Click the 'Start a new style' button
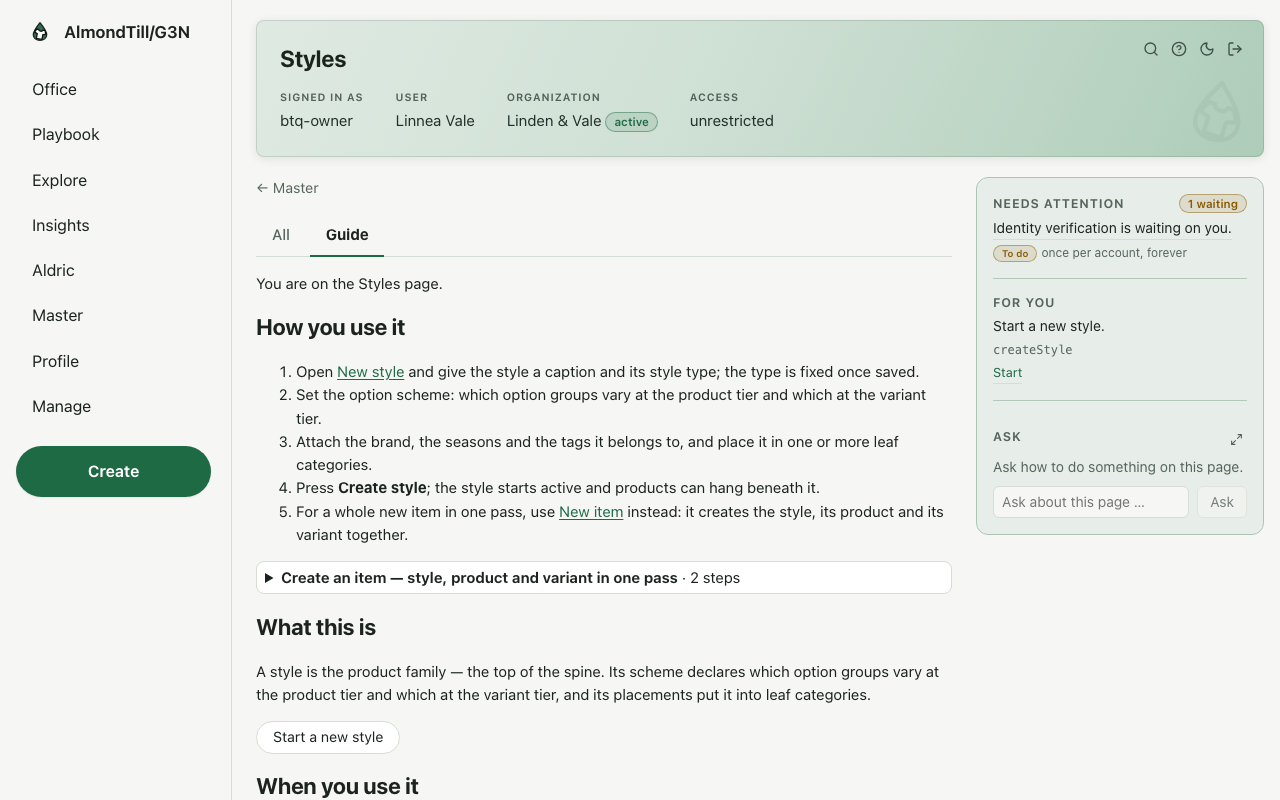The image size is (1280, 800). [328, 737]
